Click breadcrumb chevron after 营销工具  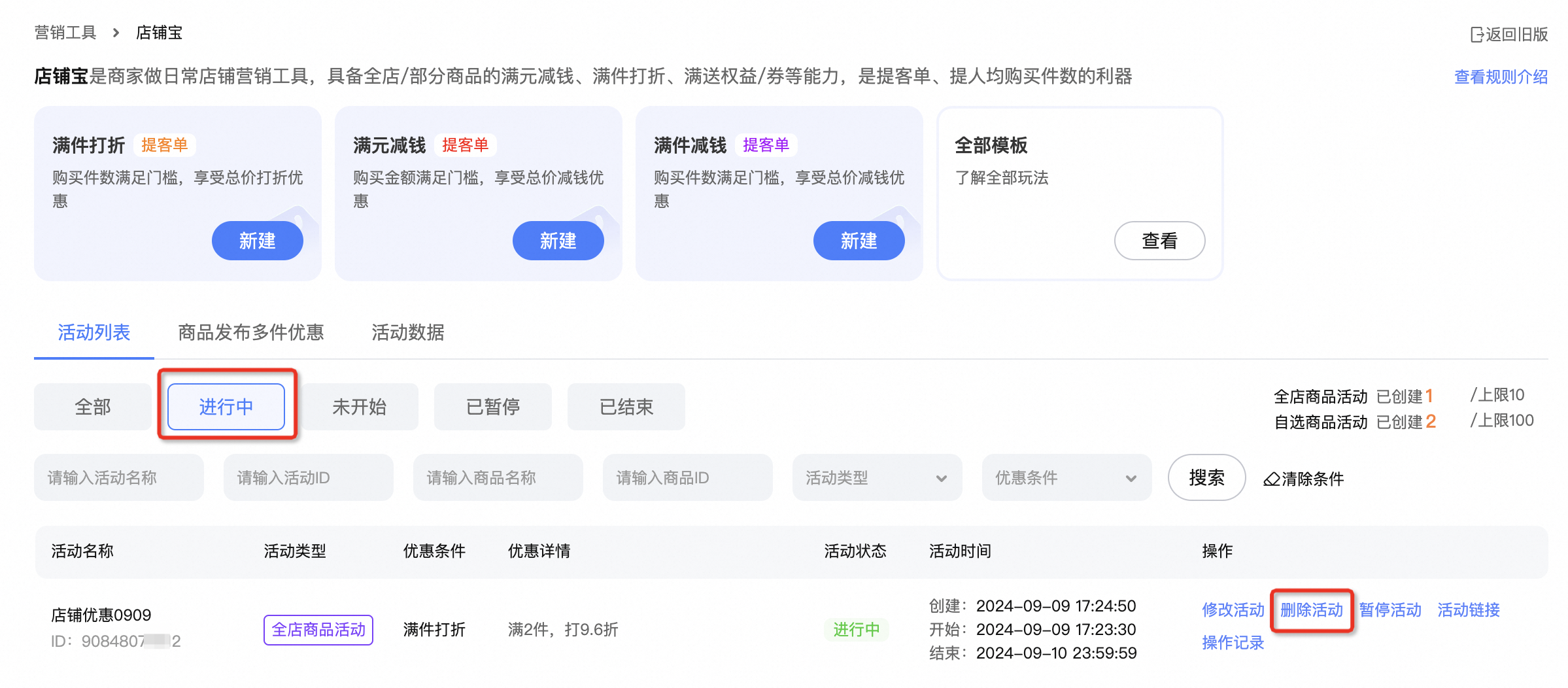(x=116, y=33)
